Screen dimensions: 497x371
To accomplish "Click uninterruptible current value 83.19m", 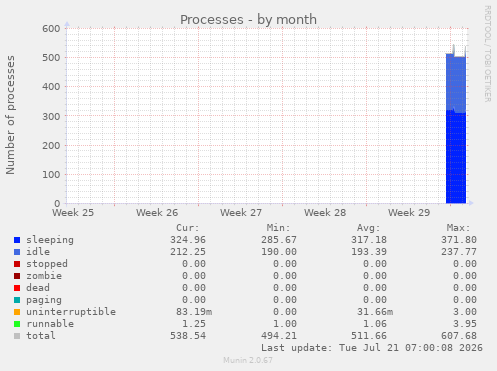I will [194, 312].
